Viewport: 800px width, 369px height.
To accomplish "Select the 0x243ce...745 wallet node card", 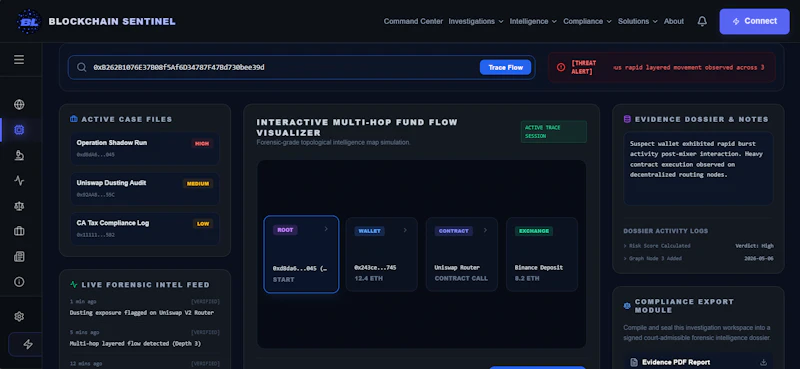I will click(381, 254).
